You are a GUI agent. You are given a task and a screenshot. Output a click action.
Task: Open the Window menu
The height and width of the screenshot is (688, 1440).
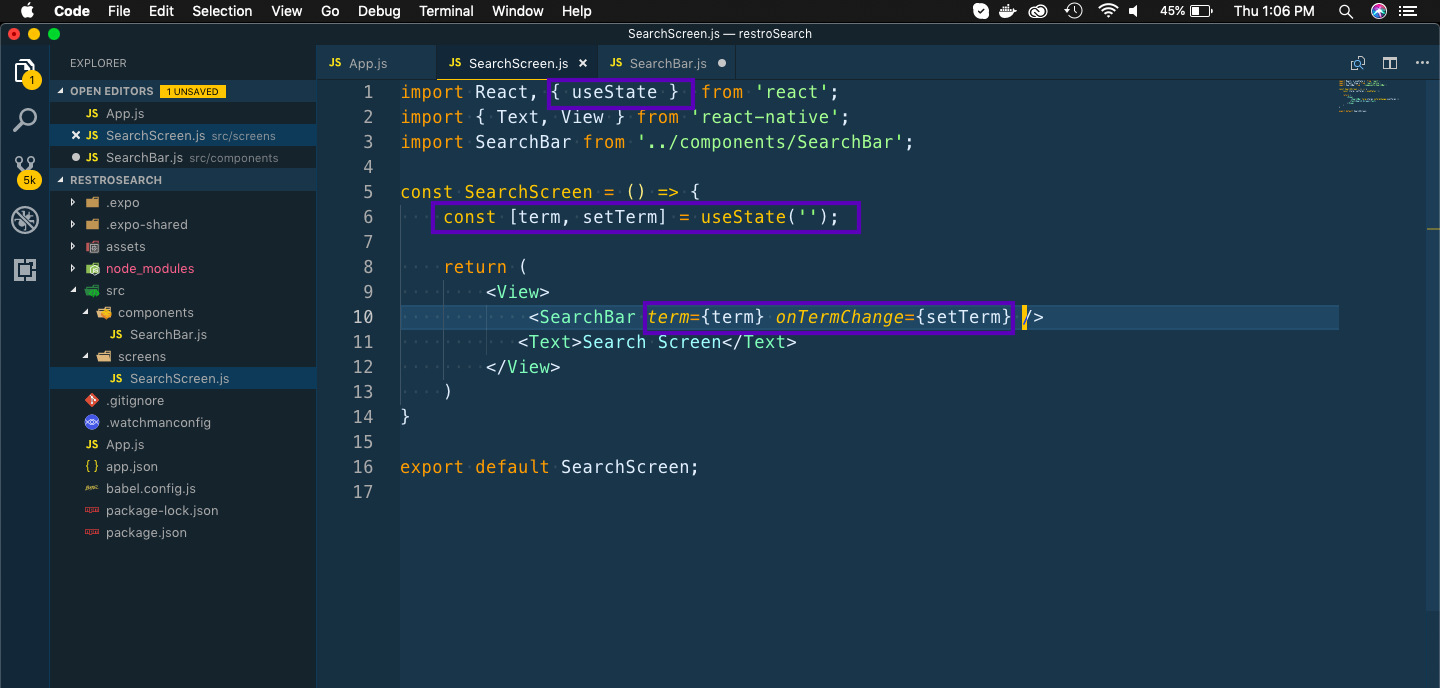click(518, 11)
